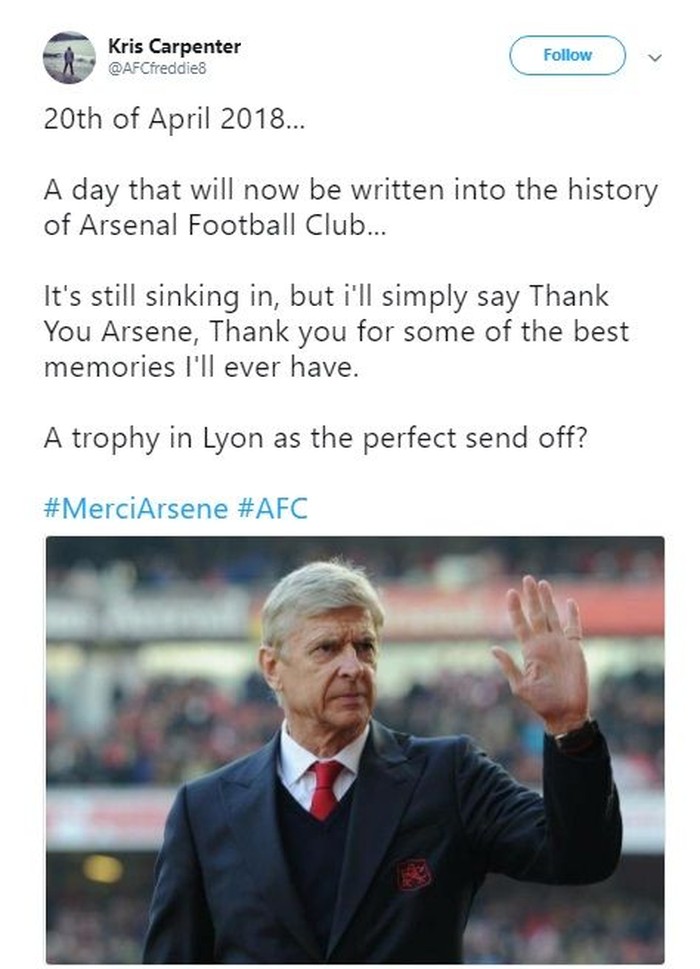This screenshot has height=969, width=700.
Task: Open the #AFC hashtag
Action: [x=272, y=508]
